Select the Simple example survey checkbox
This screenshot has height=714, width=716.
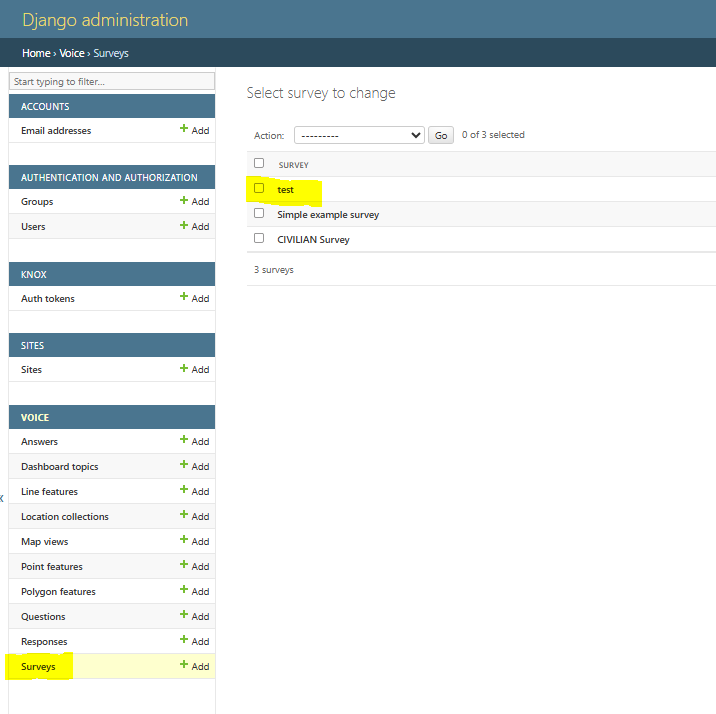coord(259,213)
